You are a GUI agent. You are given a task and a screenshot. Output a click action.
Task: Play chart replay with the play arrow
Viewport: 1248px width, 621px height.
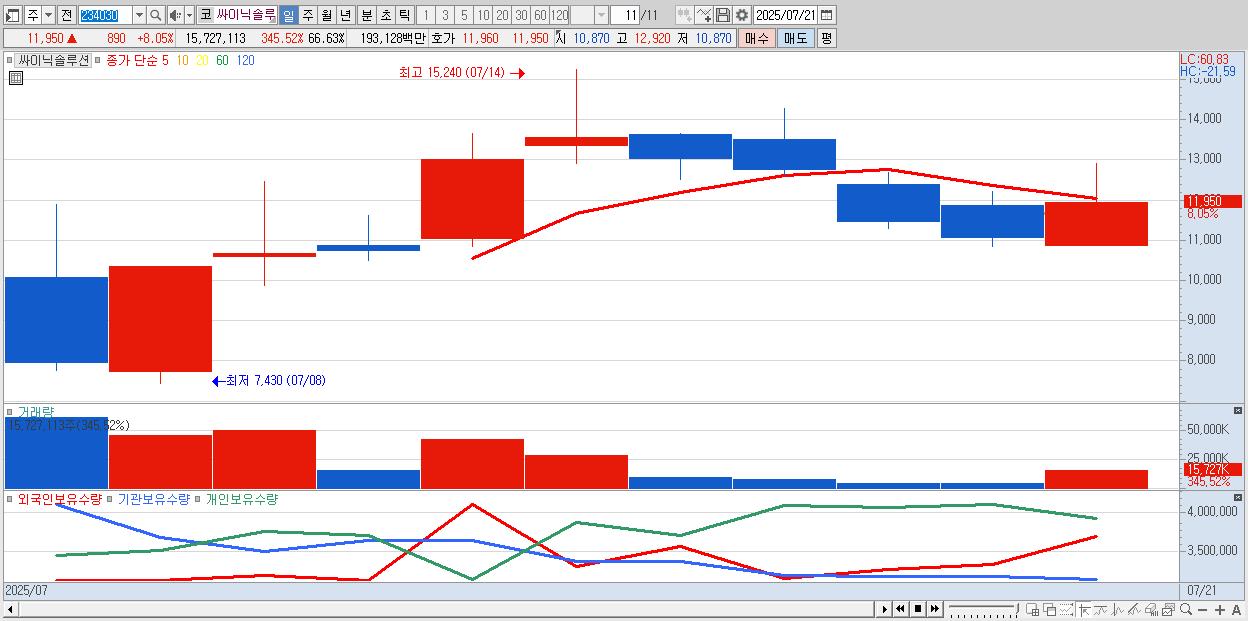coord(885,609)
